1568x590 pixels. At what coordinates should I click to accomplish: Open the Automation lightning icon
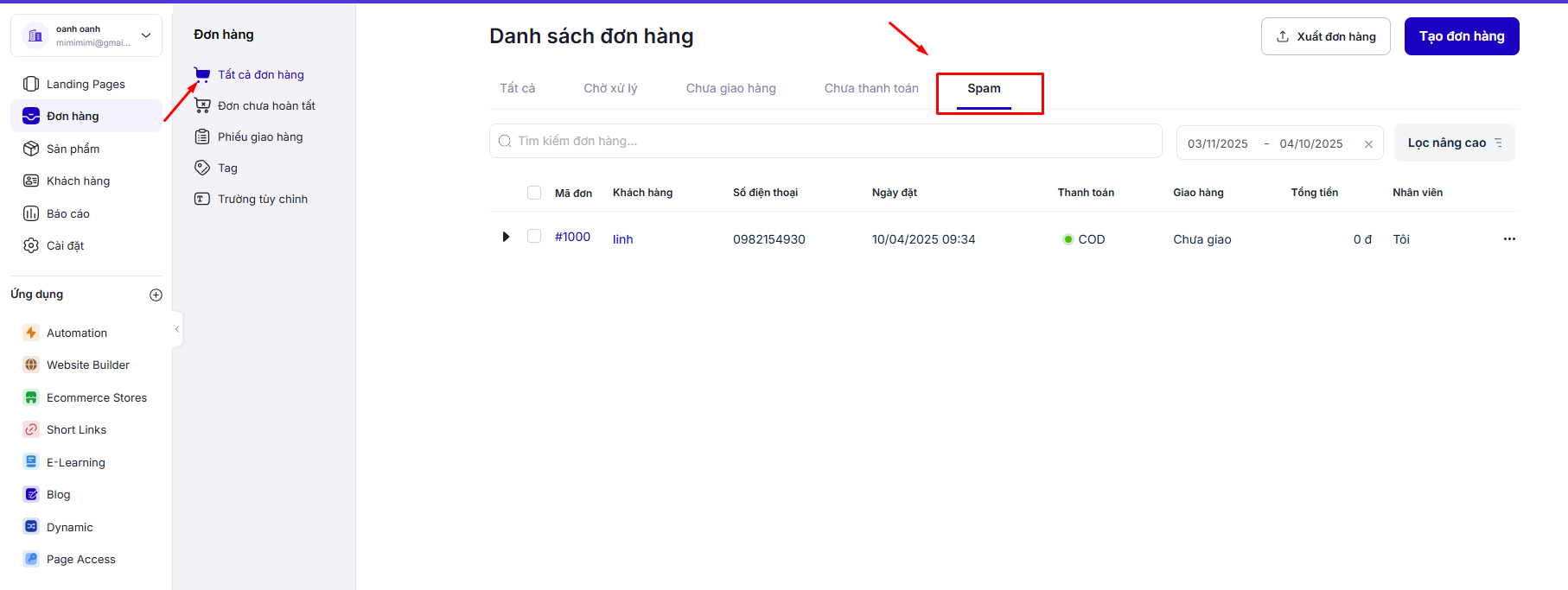(x=31, y=333)
